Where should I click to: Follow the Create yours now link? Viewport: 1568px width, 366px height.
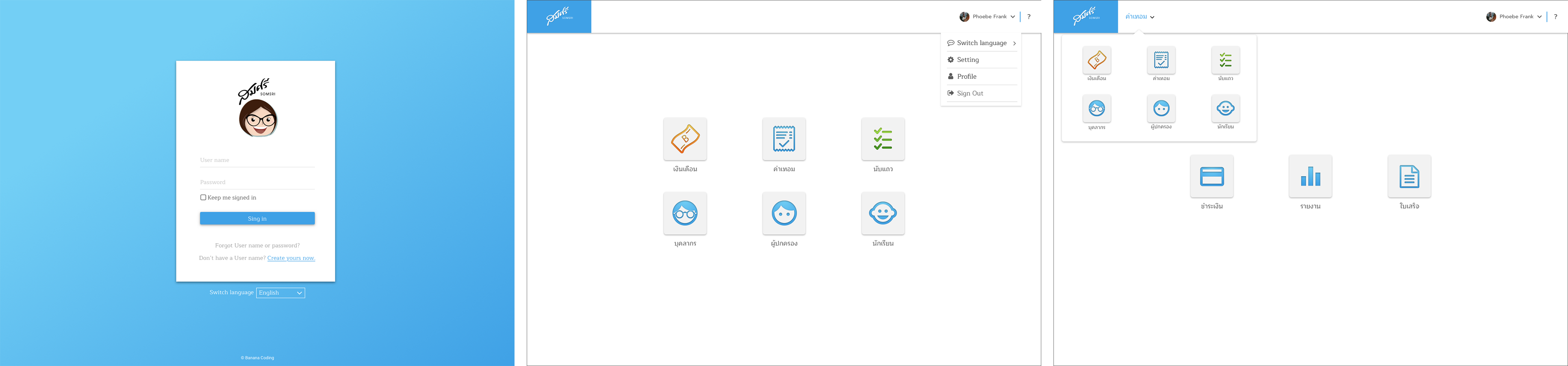click(x=291, y=258)
